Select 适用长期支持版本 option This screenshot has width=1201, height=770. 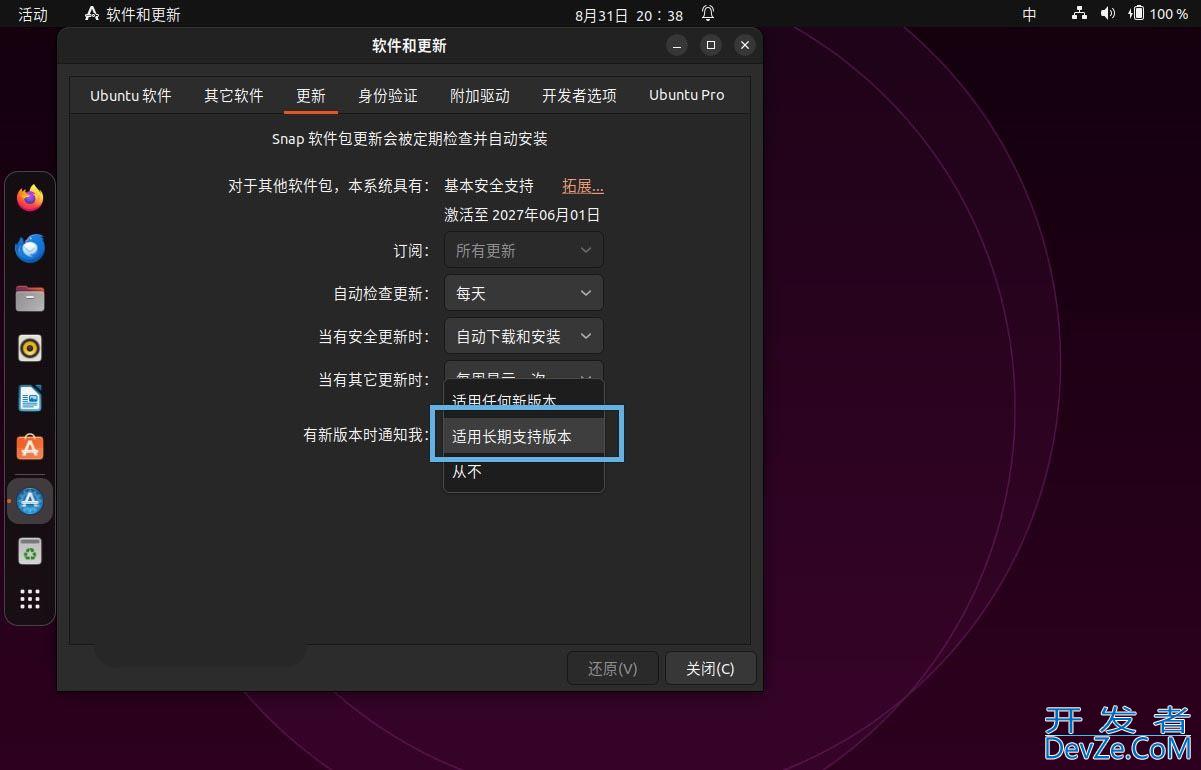524,436
